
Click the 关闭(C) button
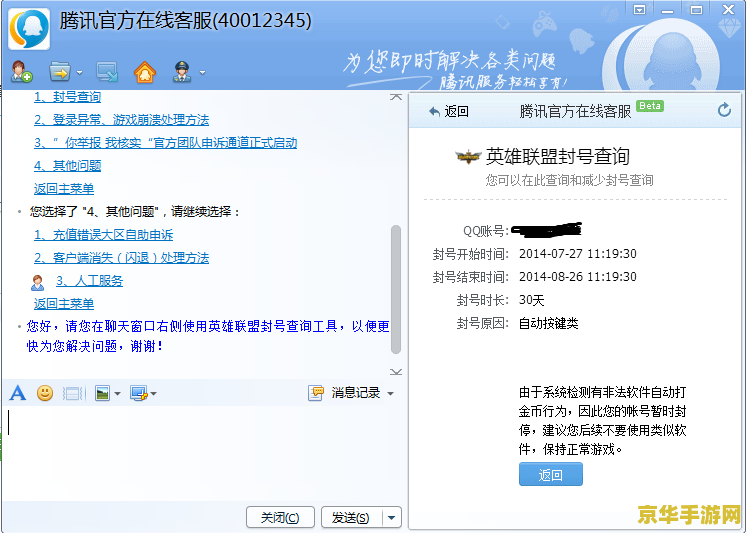[280, 517]
